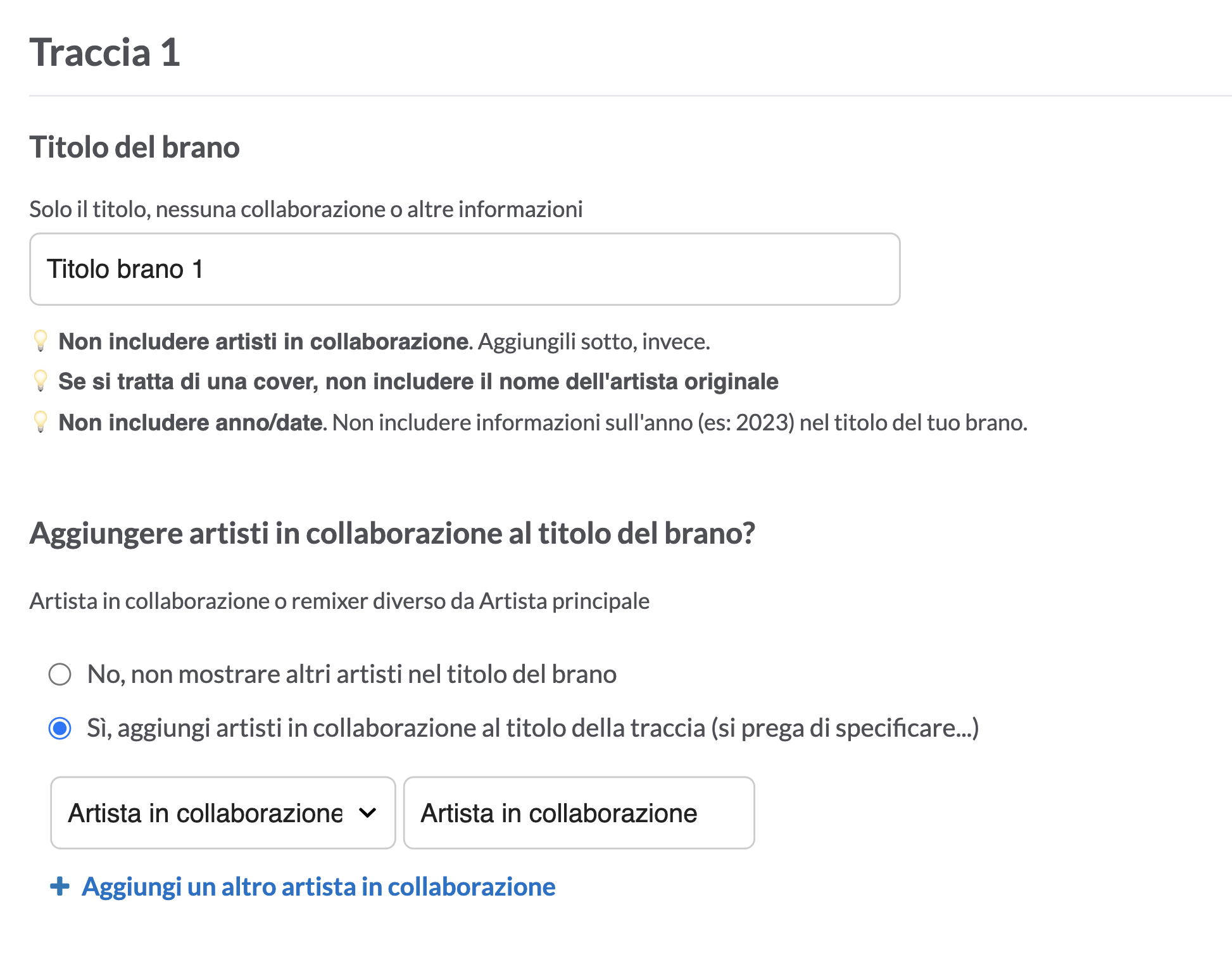Image resolution: width=1232 pixels, height=957 pixels.
Task: Click the 'Titolo del brano' section heading
Action: pyautogui.click(x=134, y=147)
